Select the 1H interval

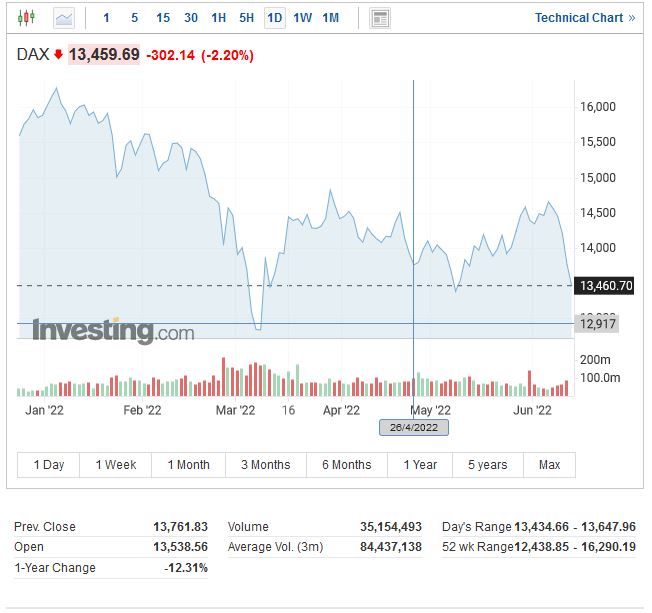coord(219,18)
